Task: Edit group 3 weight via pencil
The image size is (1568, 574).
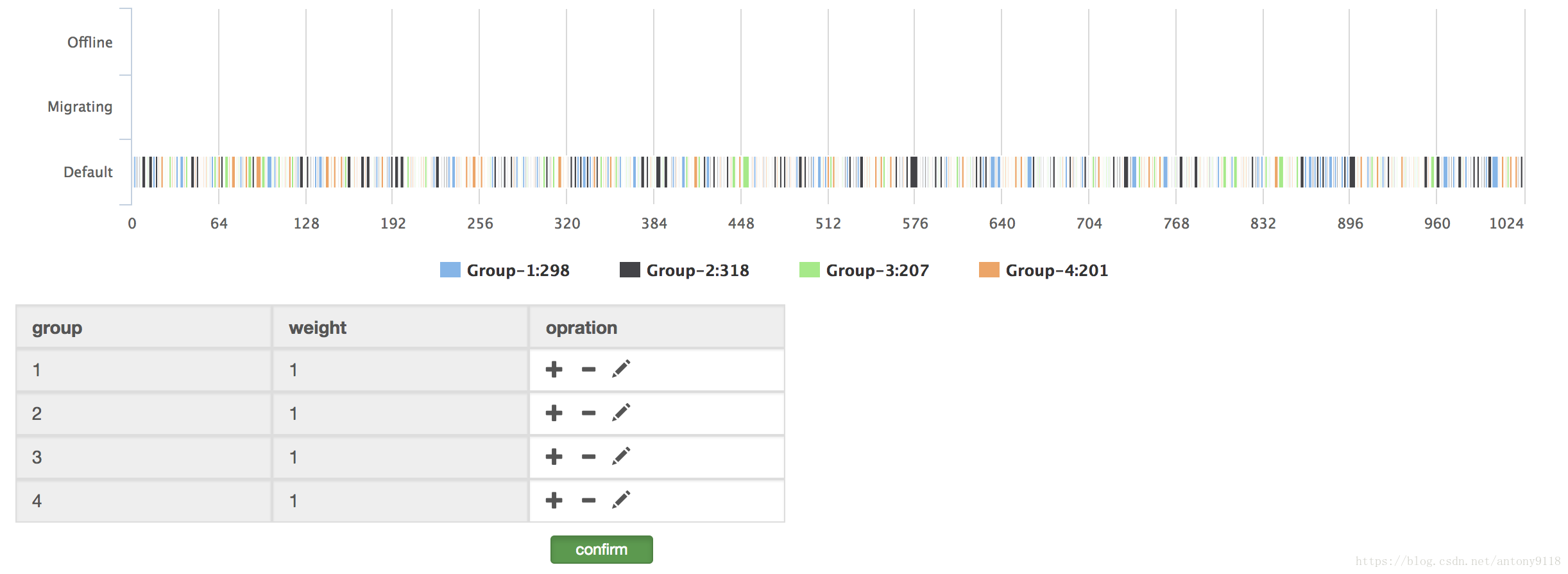Action: tap(621, 456)
